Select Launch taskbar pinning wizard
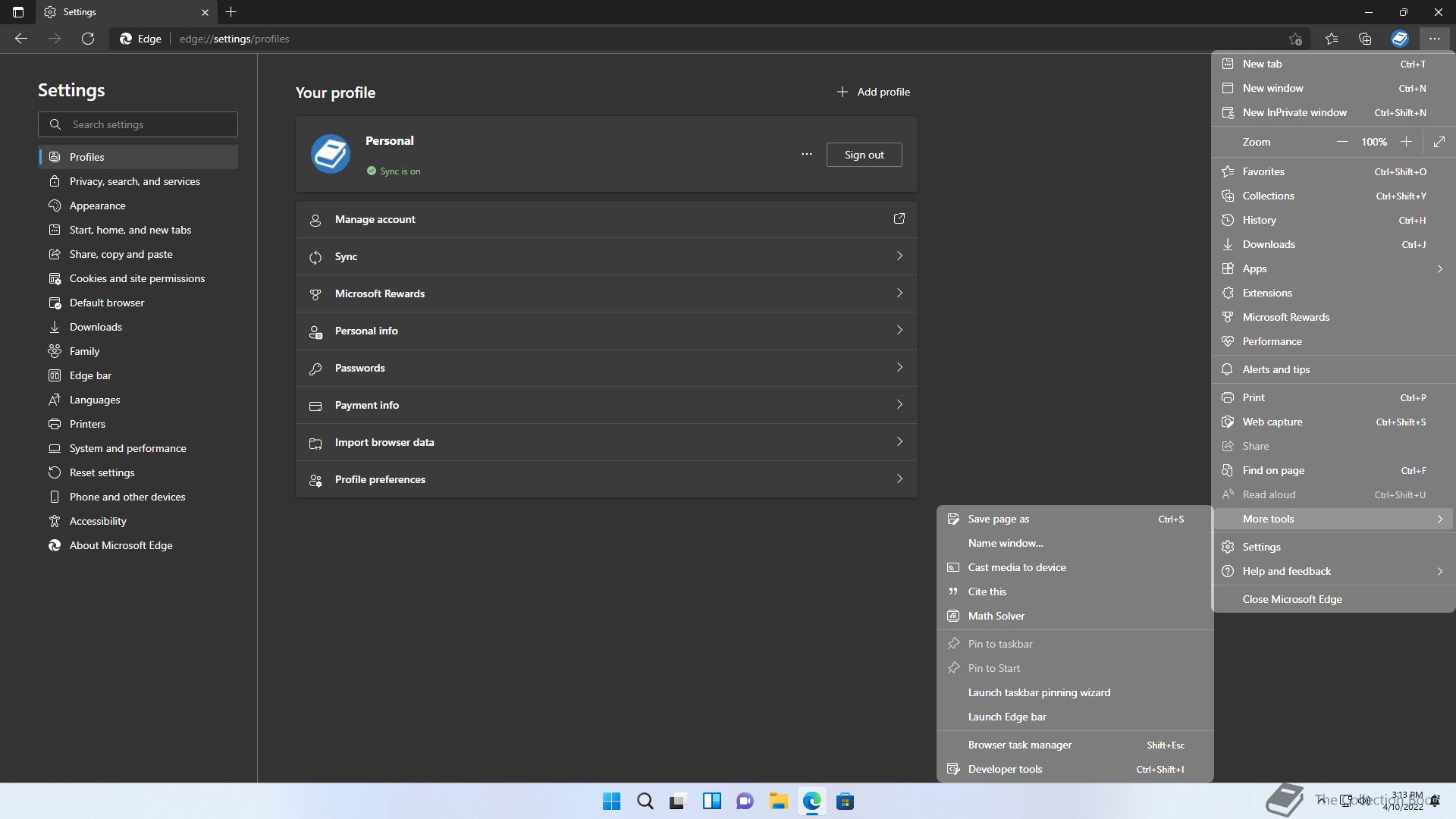Viewport: 1456px width, 819px height. tap(1075, 692)
